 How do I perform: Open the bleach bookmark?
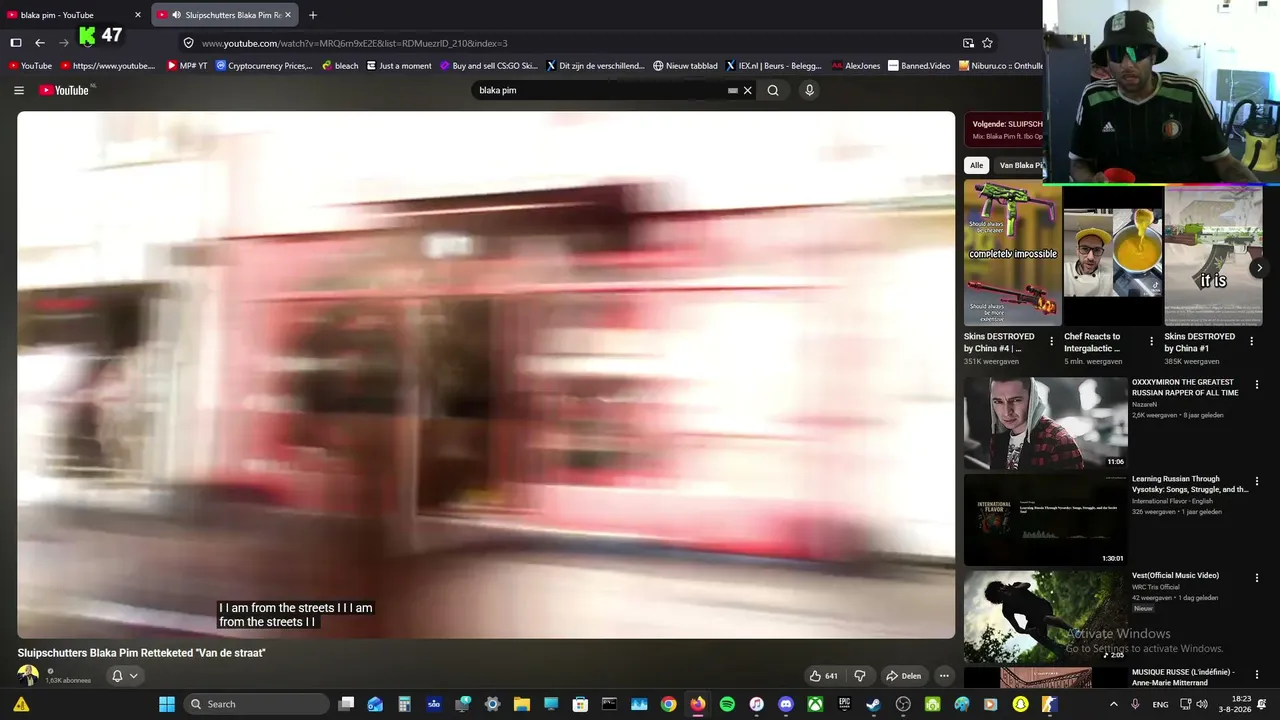[x=340, y=66]
